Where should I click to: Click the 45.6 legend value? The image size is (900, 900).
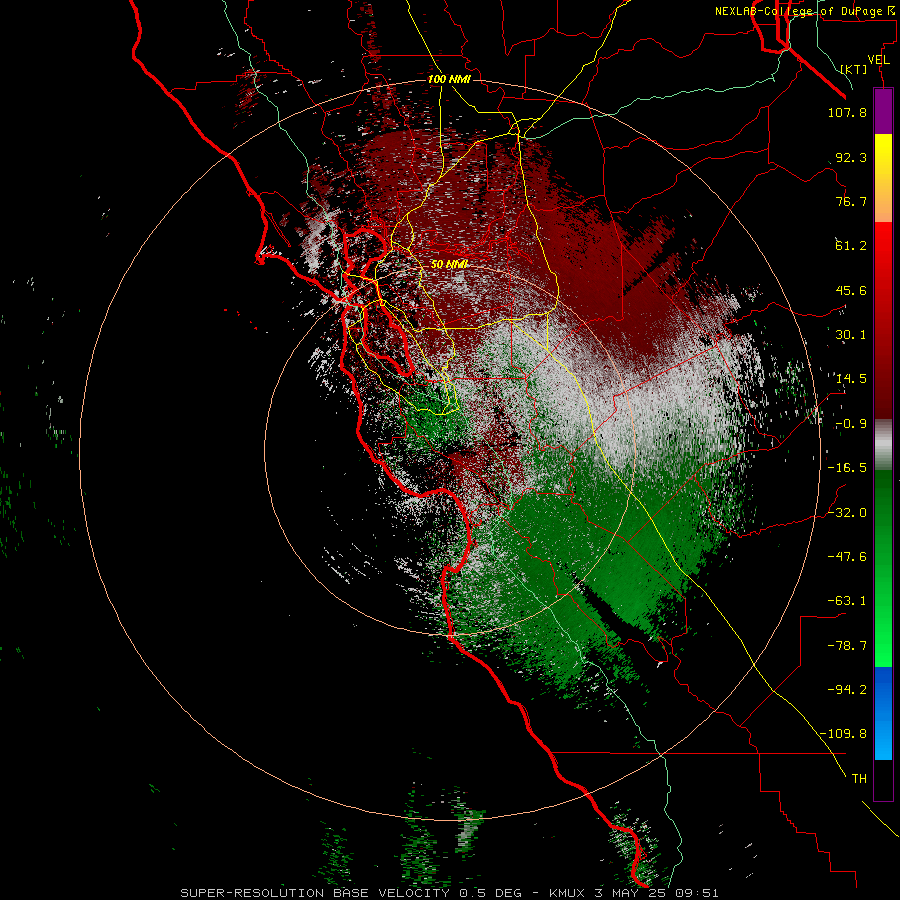coord(851,290)
